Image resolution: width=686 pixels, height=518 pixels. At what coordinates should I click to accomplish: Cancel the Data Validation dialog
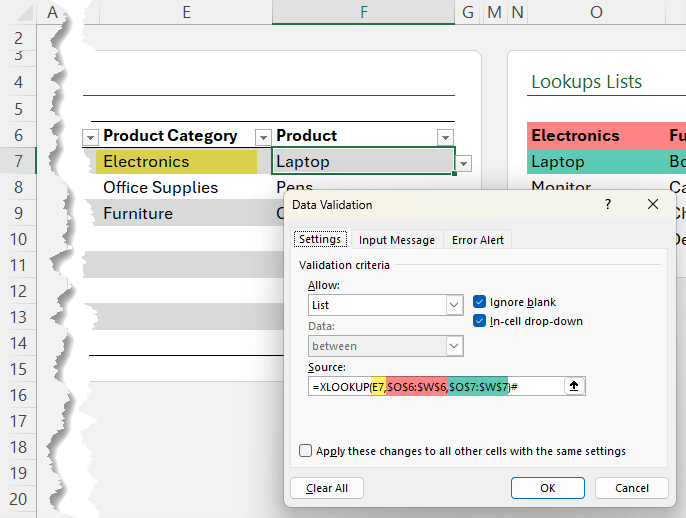tap(632, 488)
